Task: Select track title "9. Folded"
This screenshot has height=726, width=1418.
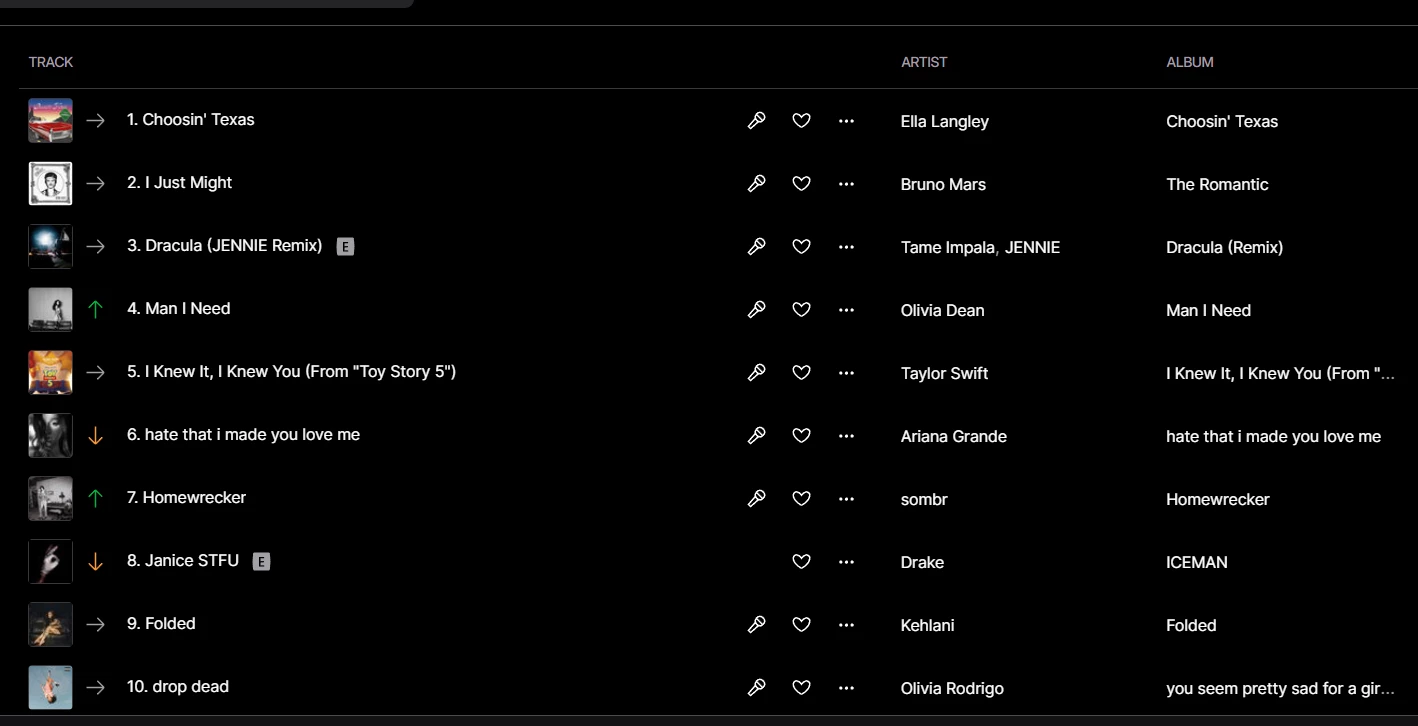Action: pos(161,624)
